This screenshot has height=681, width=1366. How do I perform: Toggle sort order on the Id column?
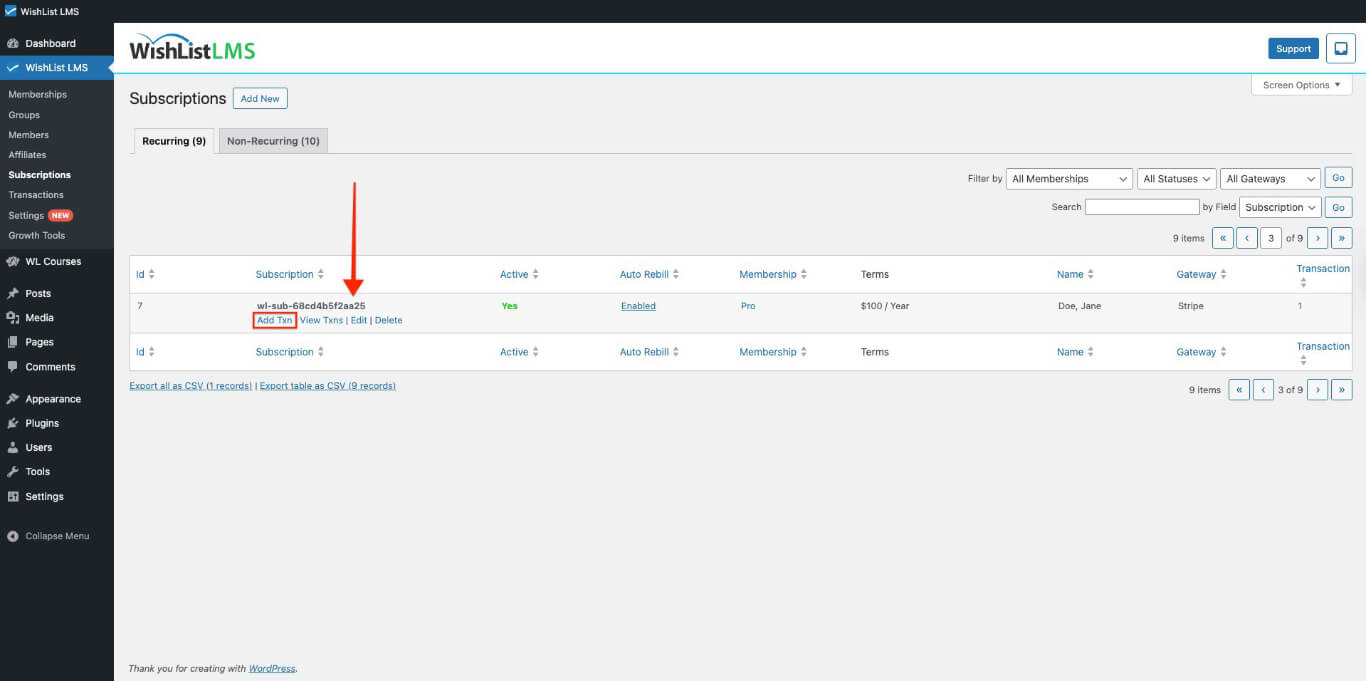143,273
